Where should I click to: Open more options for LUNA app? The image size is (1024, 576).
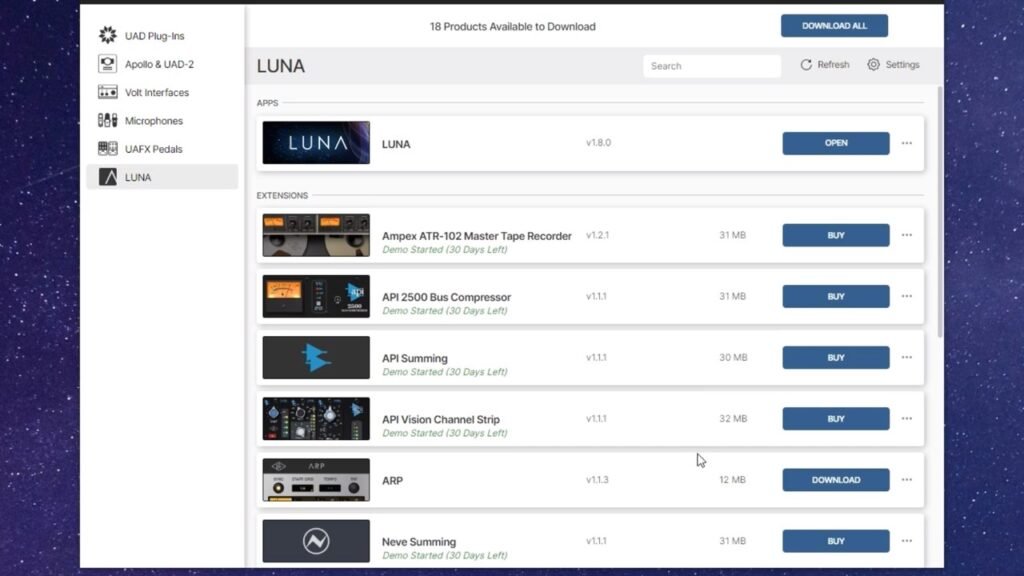pyautogui.click(x=906, y=143)
